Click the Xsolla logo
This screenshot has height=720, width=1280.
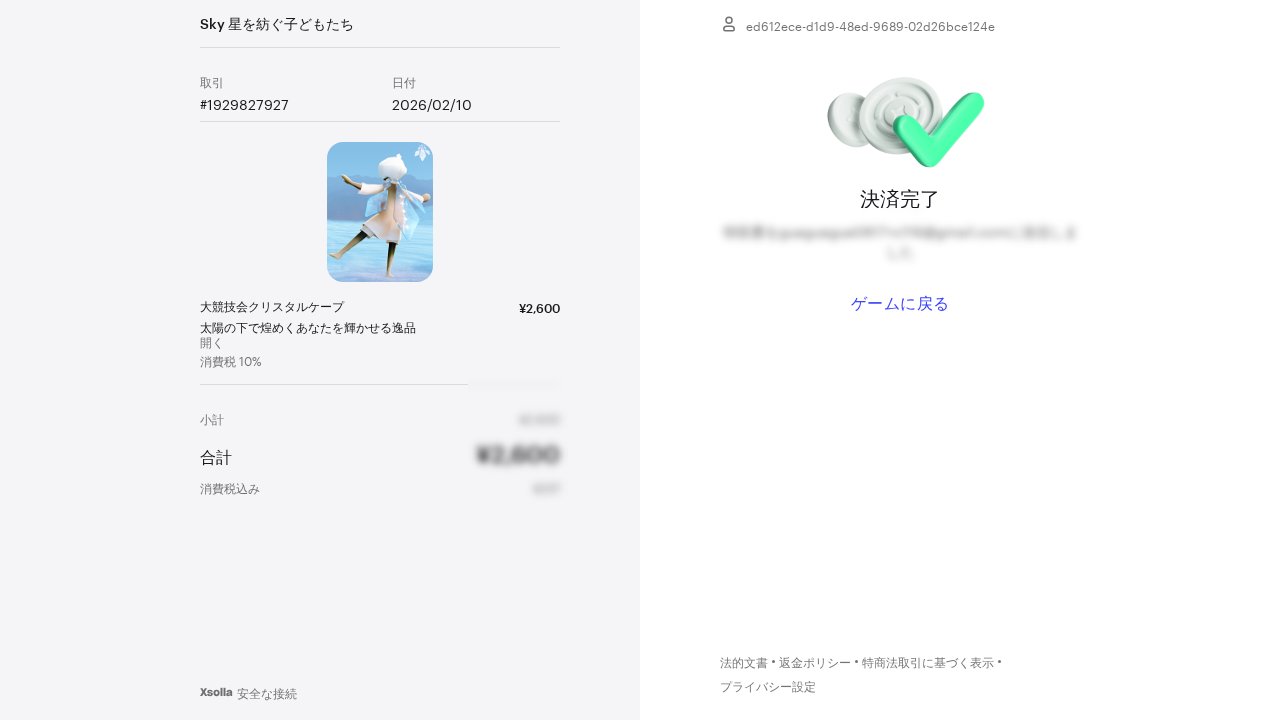[216, 692]
